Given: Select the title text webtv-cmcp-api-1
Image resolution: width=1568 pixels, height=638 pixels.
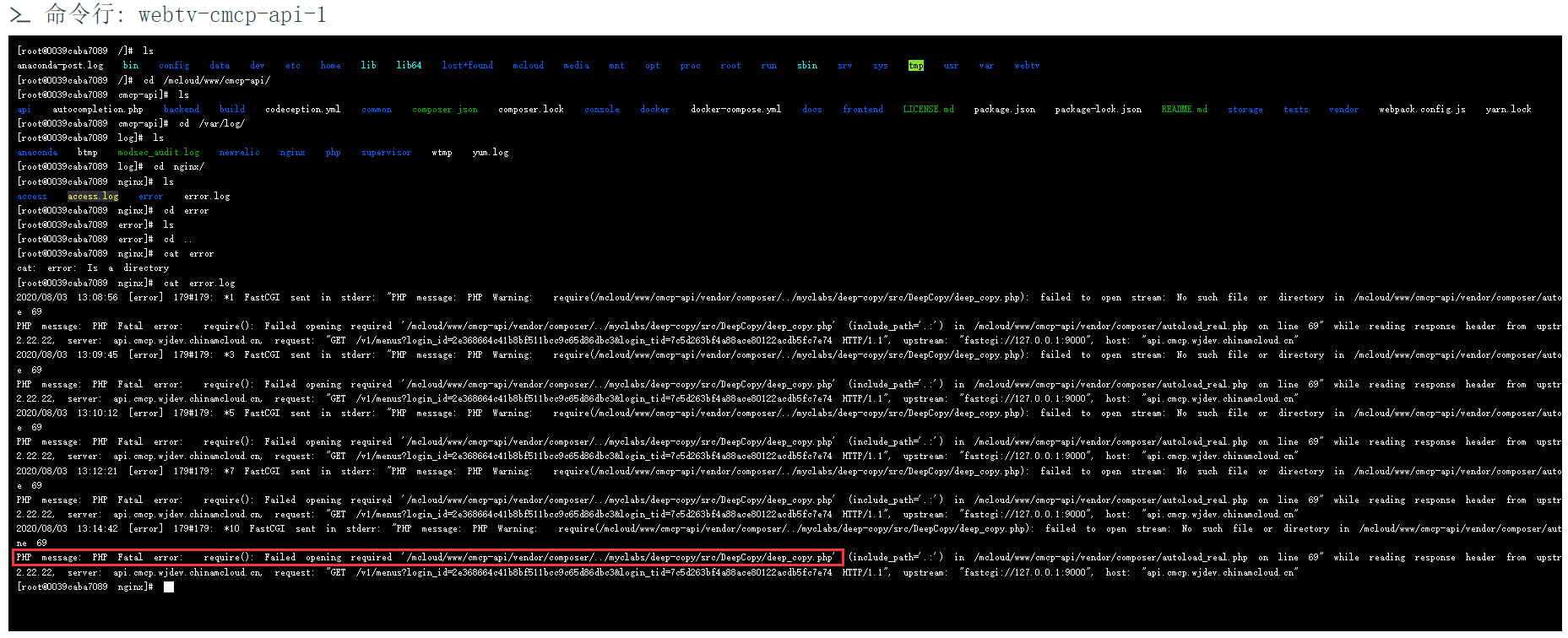Looking at the screenshot, I should pos(232,14).
